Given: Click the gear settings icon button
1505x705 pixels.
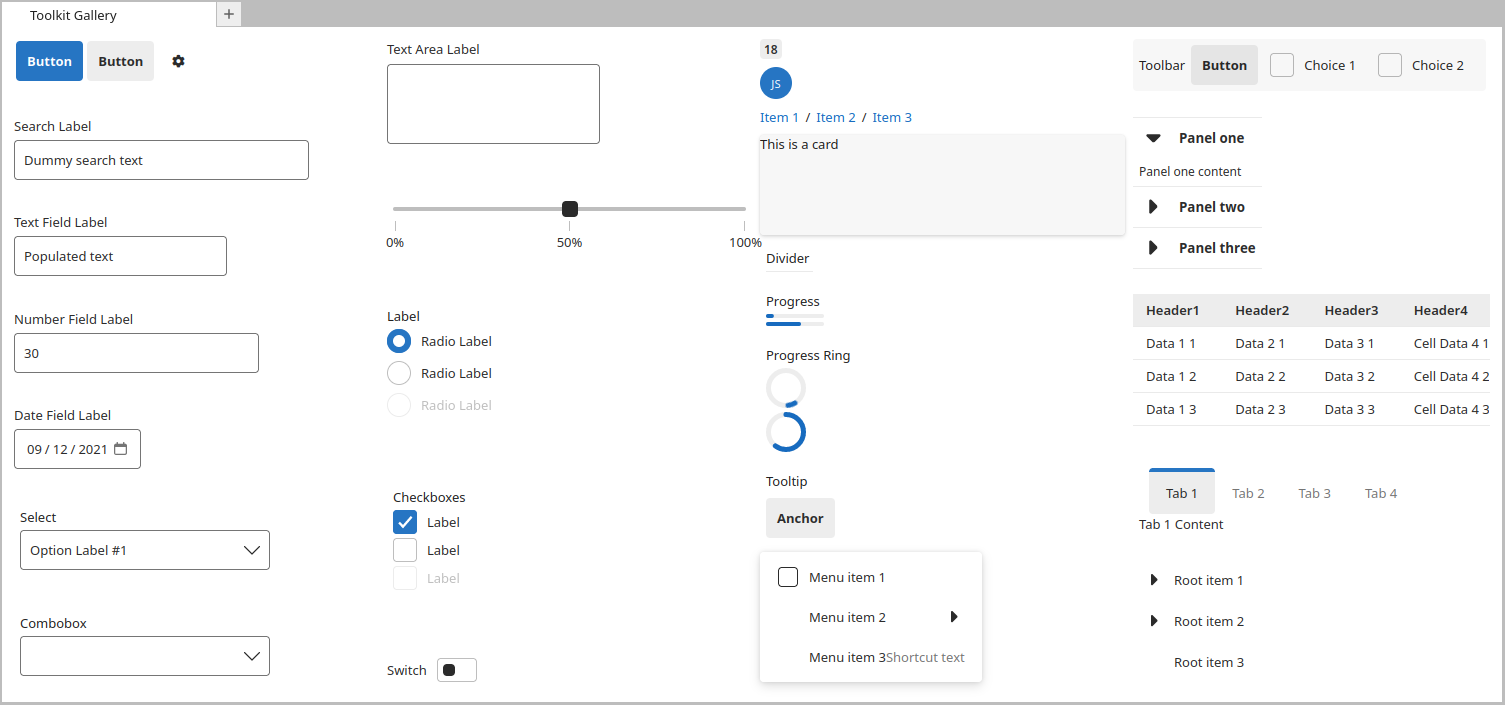Looking at the screenshot, I should click(x=178, y=61).
